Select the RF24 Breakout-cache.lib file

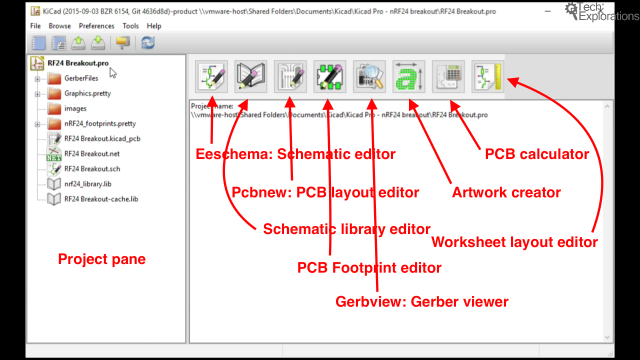101,199
